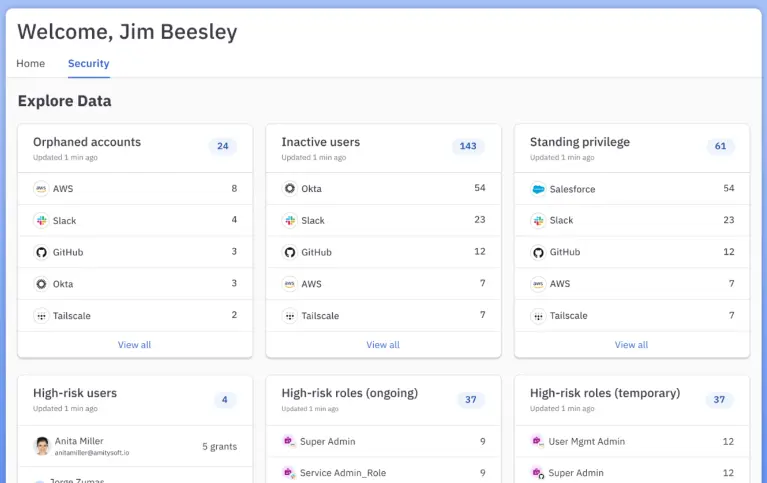Open the GitHub row in Standing privilege
The image size is (767, 483).
pos(631,253)
